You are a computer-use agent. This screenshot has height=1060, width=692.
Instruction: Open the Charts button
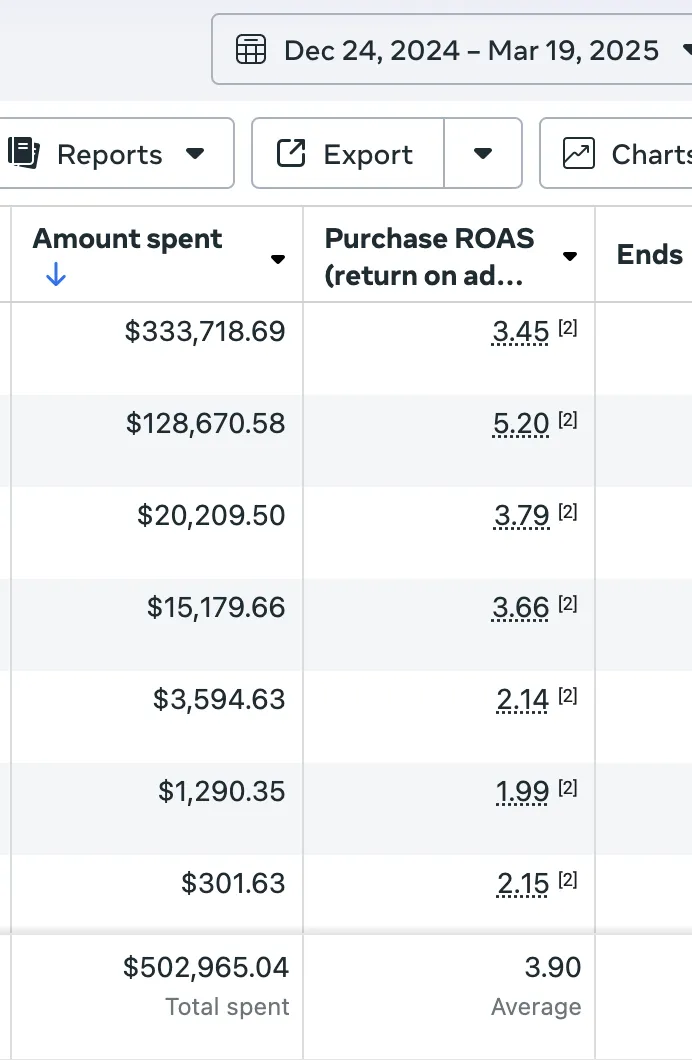[616, 153]
